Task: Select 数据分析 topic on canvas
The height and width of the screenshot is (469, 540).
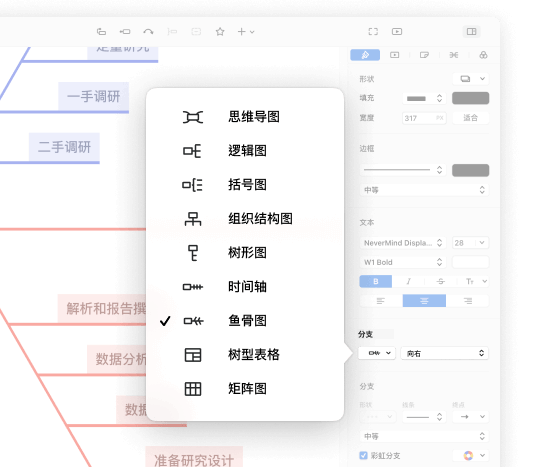Action: click(x=117, y=359)
